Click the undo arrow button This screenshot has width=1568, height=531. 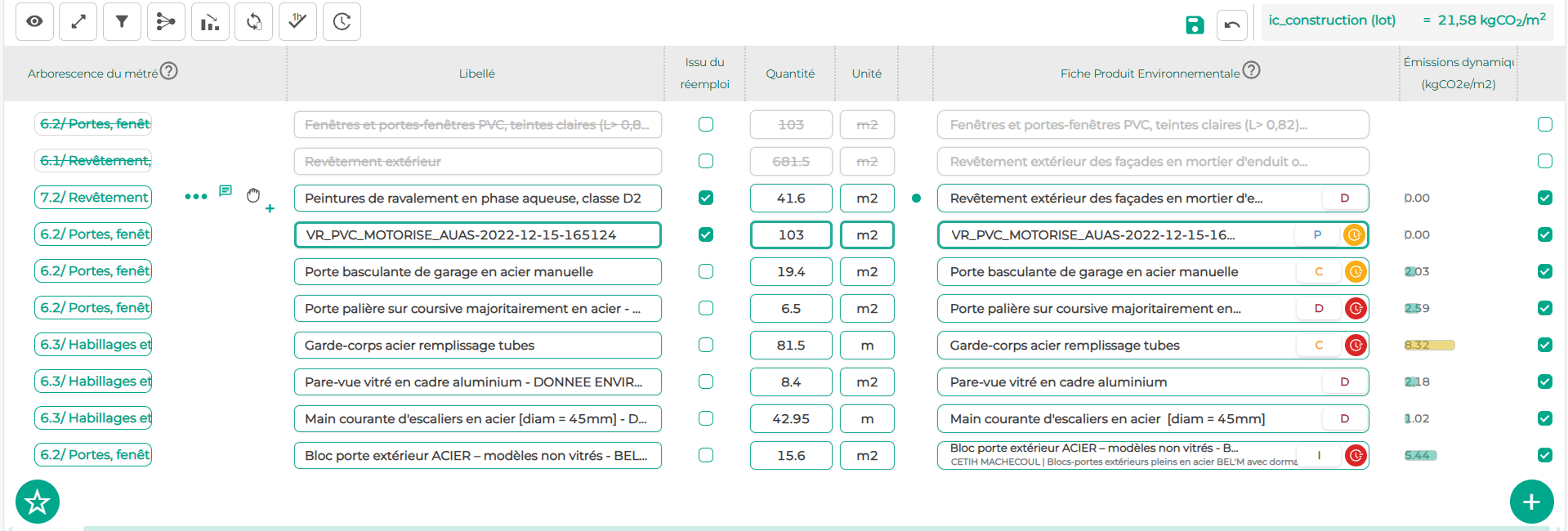click(1232, 25)
